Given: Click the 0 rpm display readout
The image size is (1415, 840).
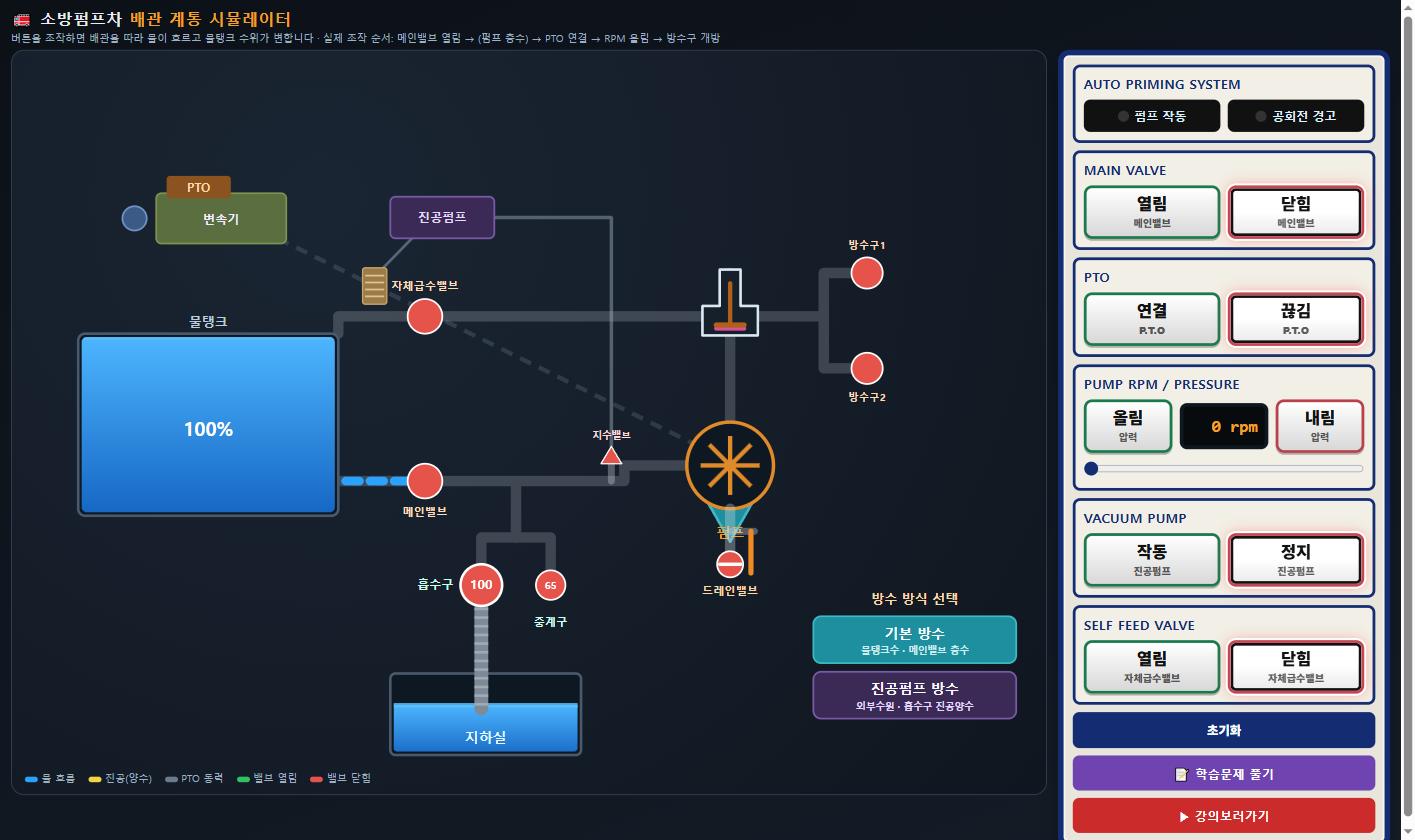Looking at the screenshot, I should click(1224, 426).
